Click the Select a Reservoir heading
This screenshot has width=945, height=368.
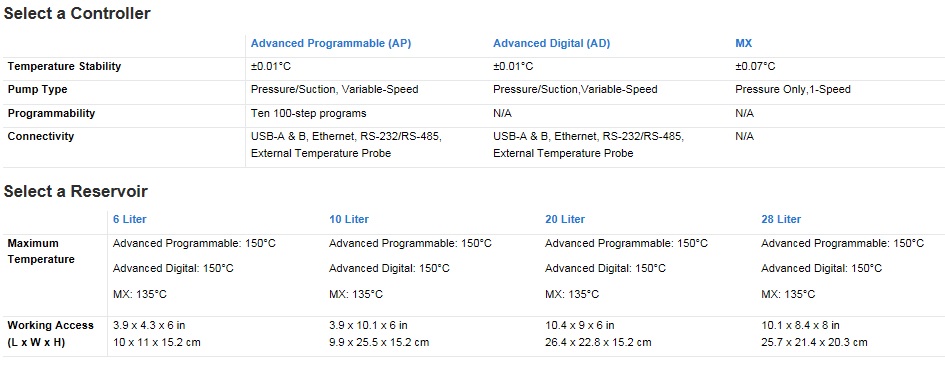coord(75,192)
